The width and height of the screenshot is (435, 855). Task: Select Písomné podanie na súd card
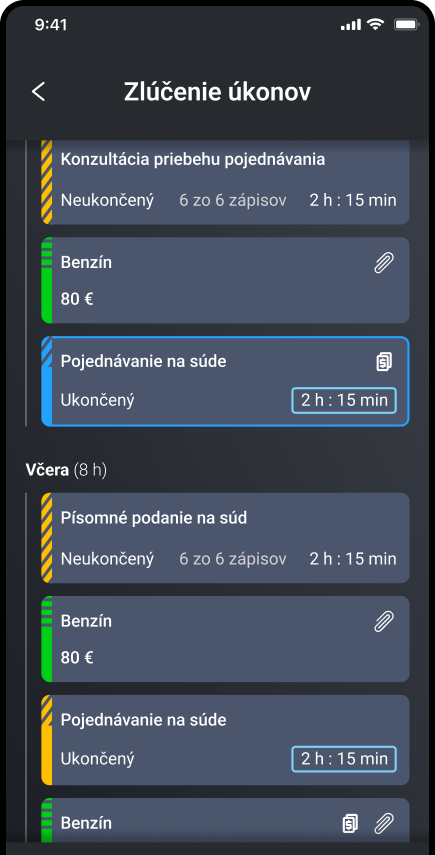pyautogui.click(x=225, y=538)
